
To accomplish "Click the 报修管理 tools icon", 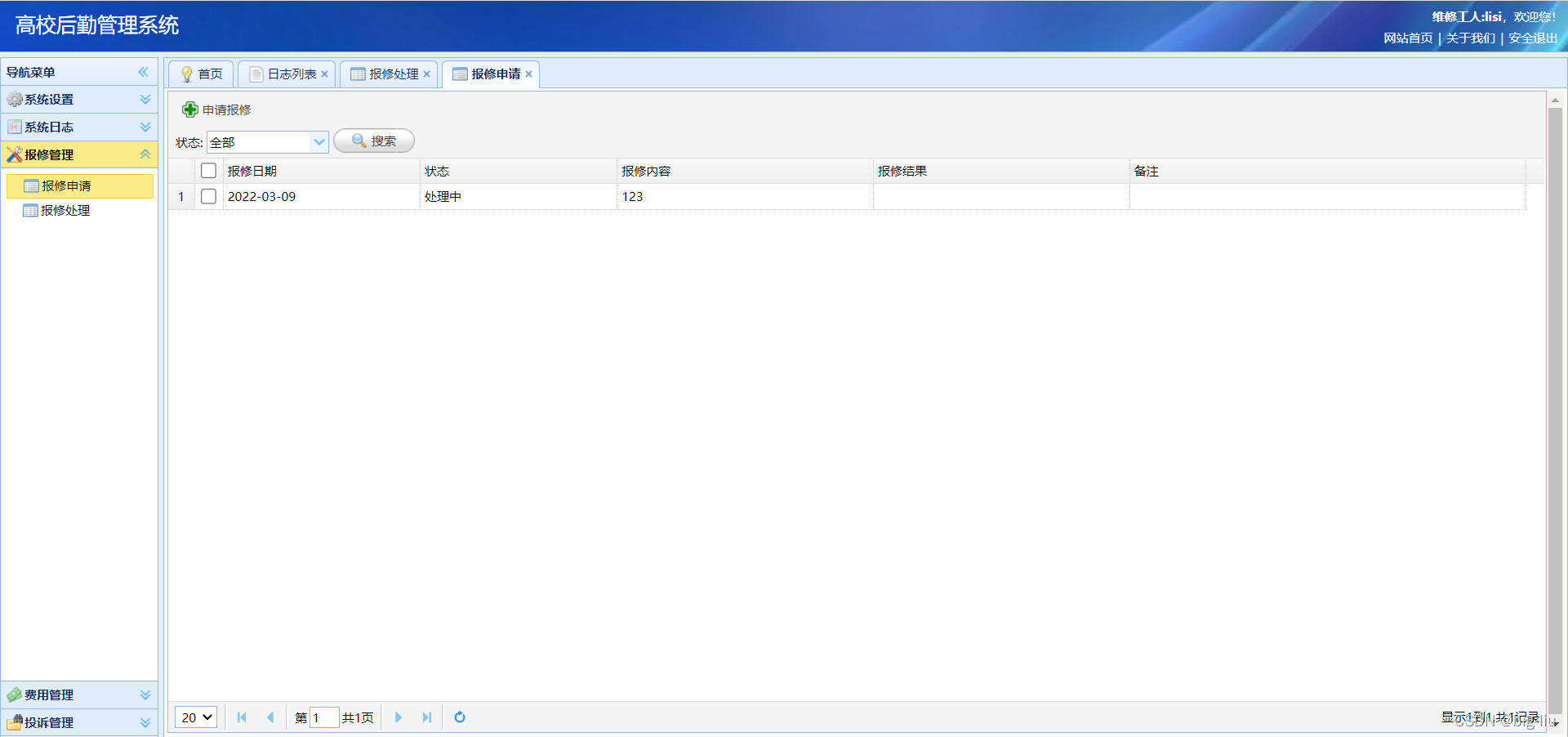I will [15, 154].
